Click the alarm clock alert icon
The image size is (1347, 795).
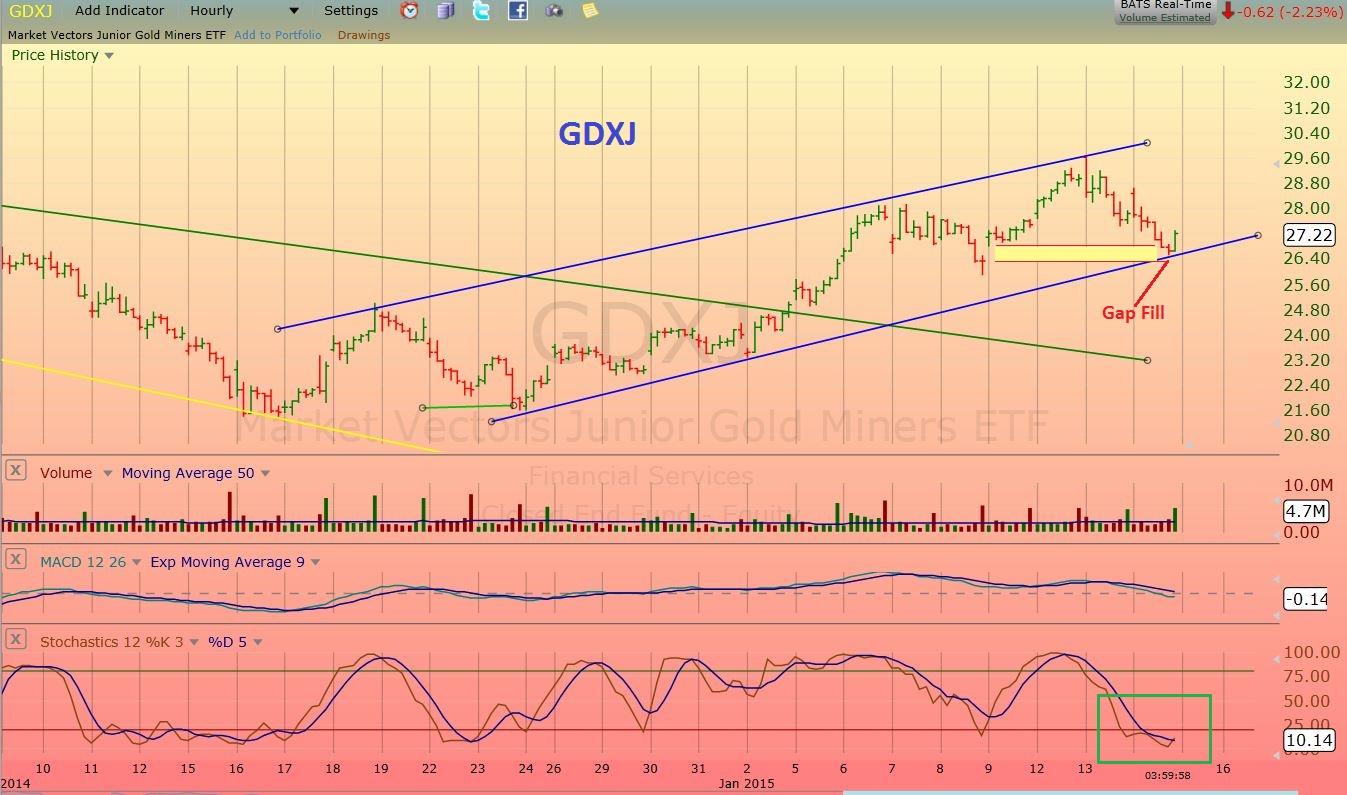pyautogui.click(x=410, y=11)
